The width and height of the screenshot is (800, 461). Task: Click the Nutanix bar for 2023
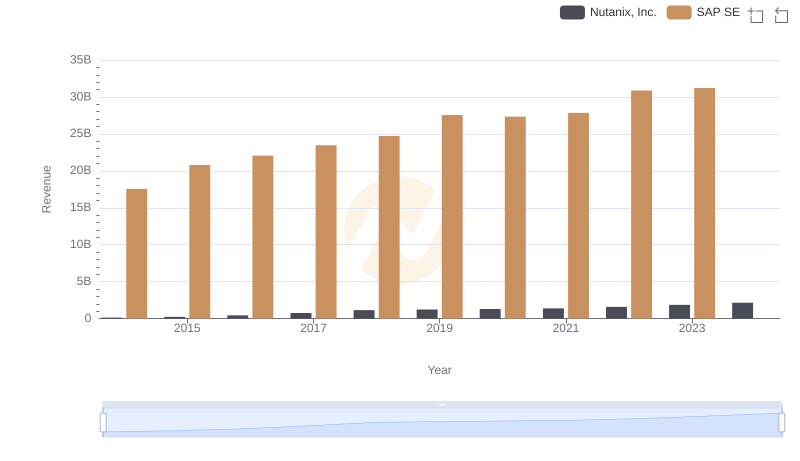click(680, 312)
